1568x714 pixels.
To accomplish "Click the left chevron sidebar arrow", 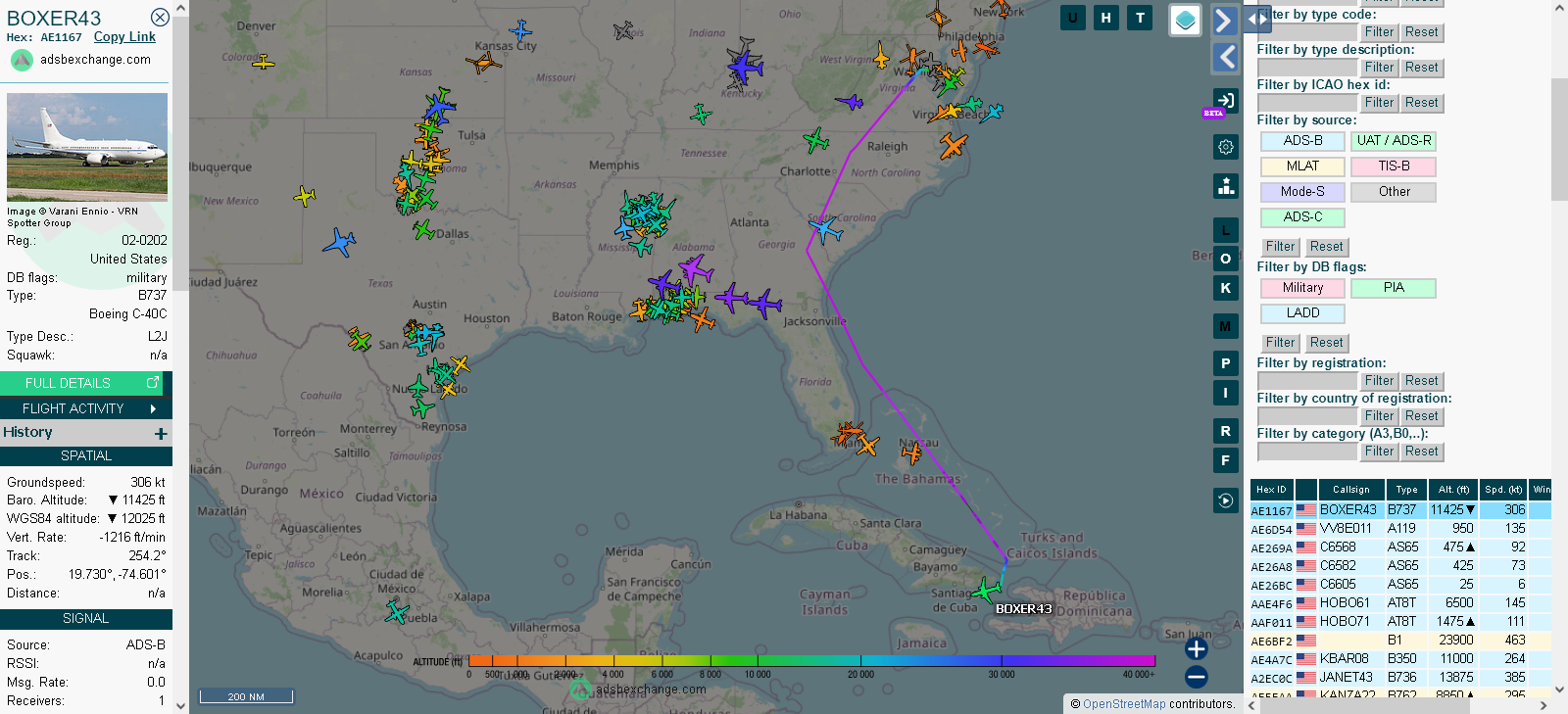I will (x=1225, y=57).
